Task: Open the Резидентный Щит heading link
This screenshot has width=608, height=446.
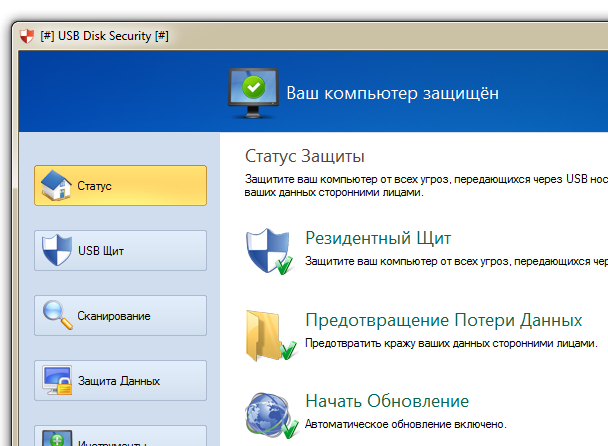Action: click(x=378, y=239)
